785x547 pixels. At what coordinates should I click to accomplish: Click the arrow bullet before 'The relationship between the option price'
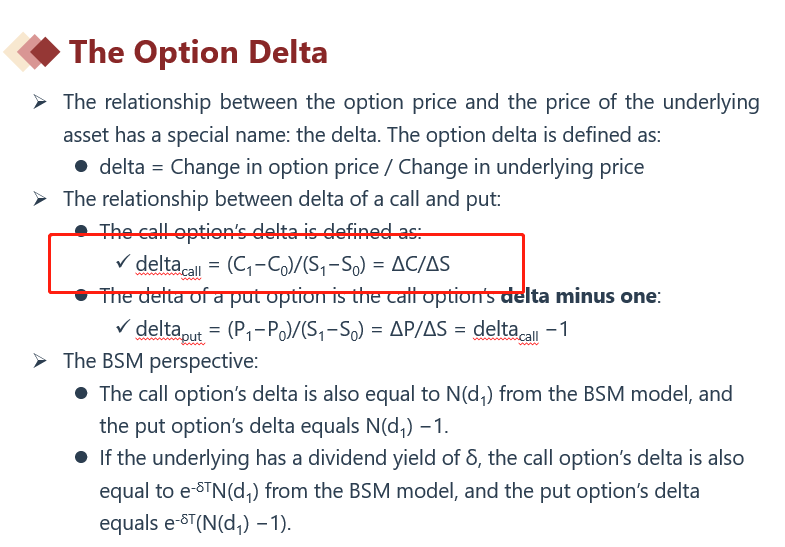(40, 102)
